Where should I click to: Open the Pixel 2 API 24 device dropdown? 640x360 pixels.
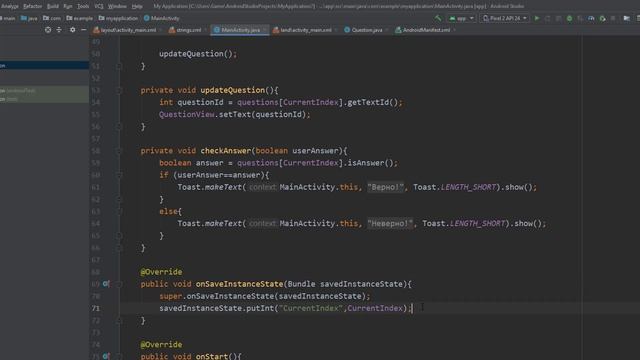[x=504, y=18]
